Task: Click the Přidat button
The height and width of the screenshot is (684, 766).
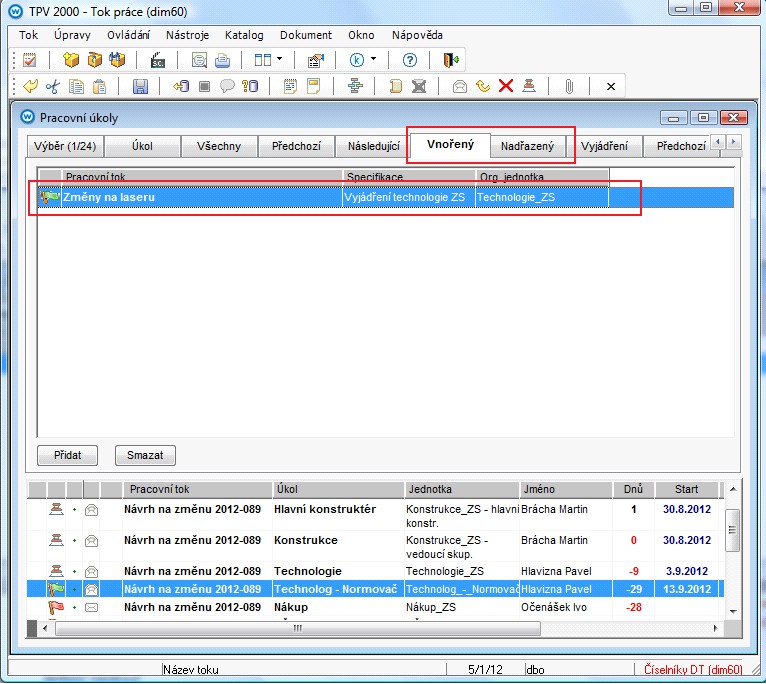Action: (67, 455)
